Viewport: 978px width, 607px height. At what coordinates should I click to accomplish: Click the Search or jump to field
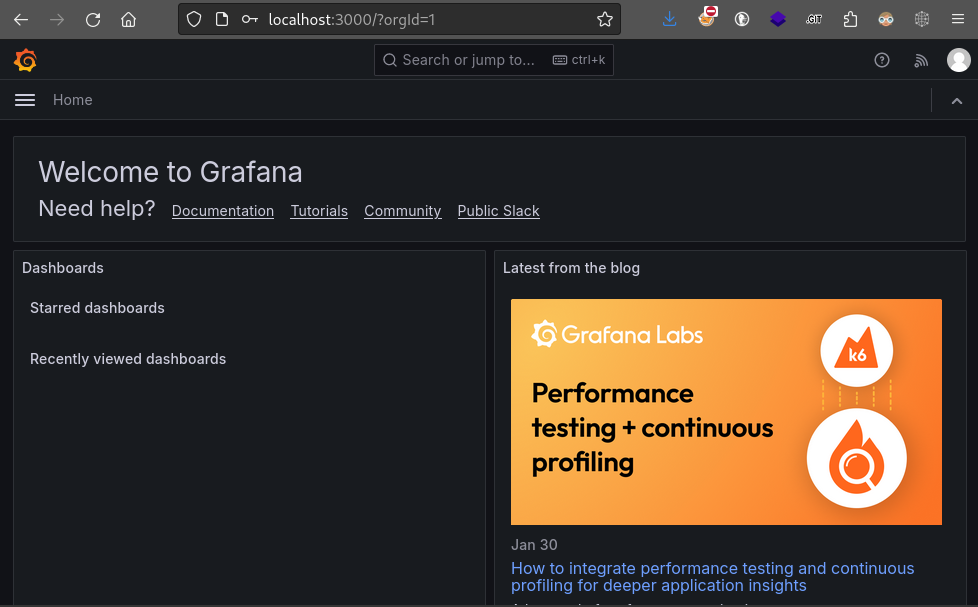(x=493, y=60)
